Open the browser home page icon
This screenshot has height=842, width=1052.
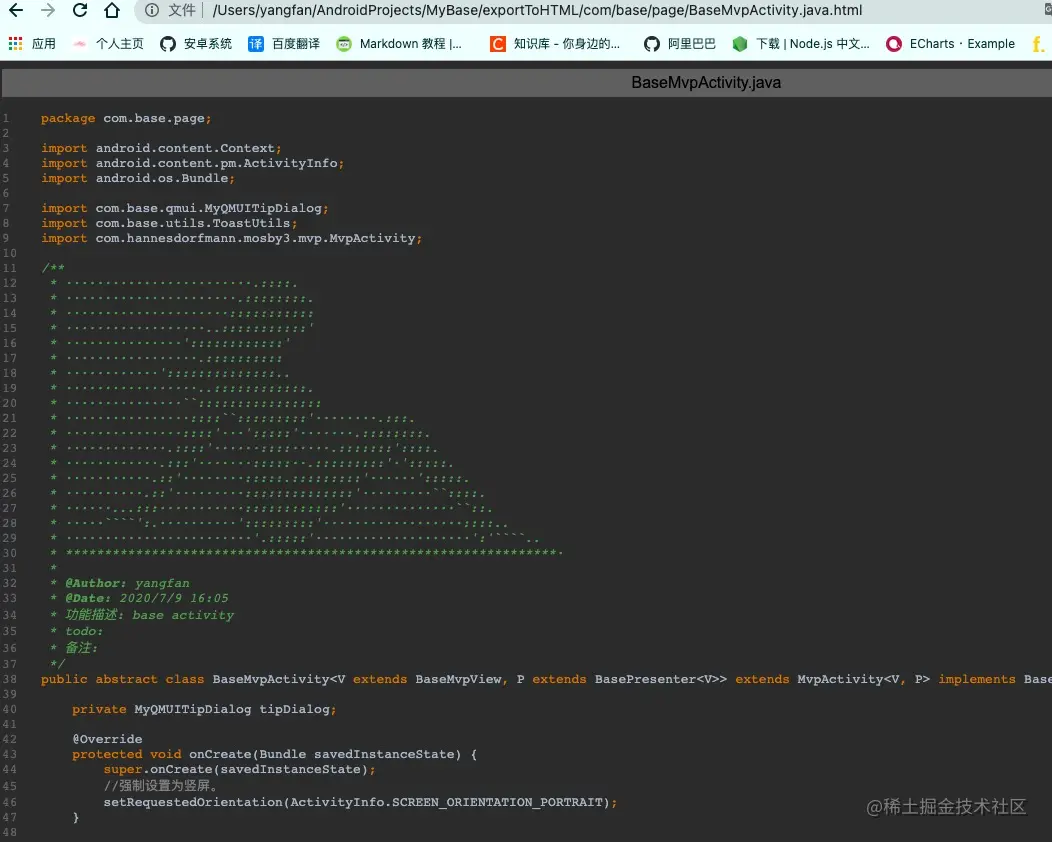tap(112, 10)
